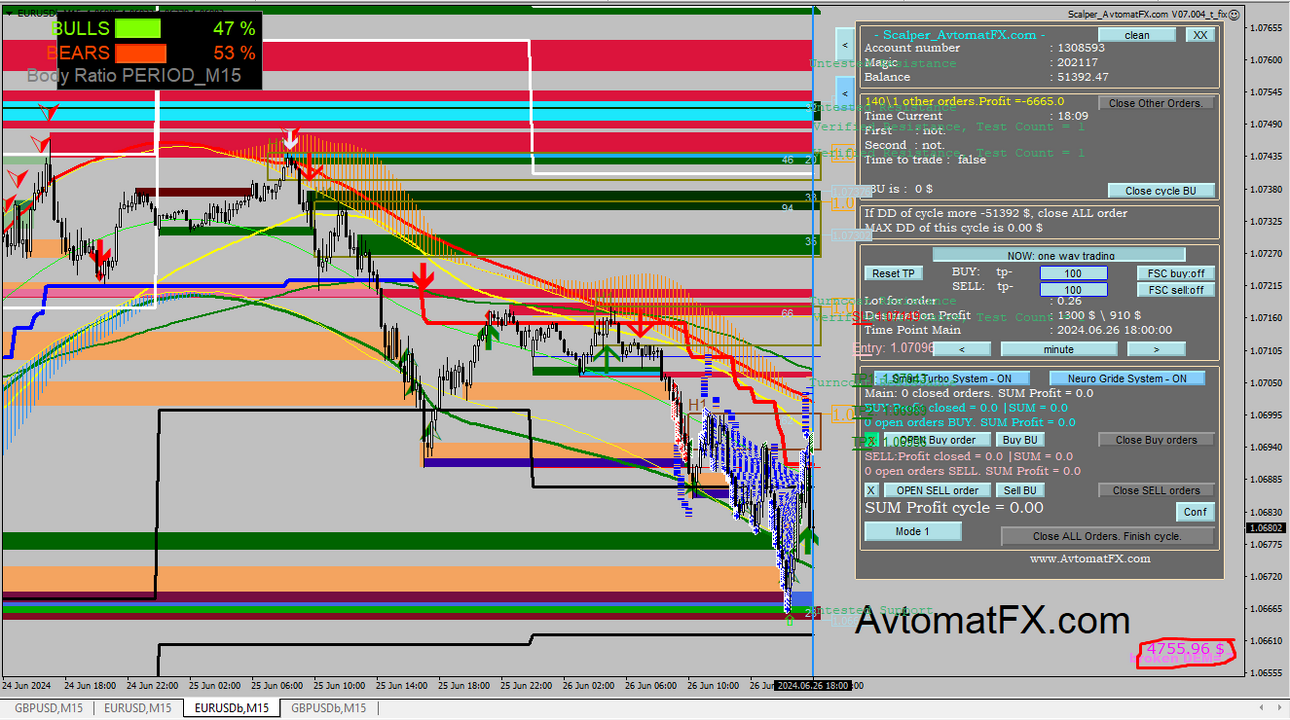The height and width of the screenshot is (720, 1290).
Task: Click the Balance value 51392.47
Action: click(x=1084, y=77)
